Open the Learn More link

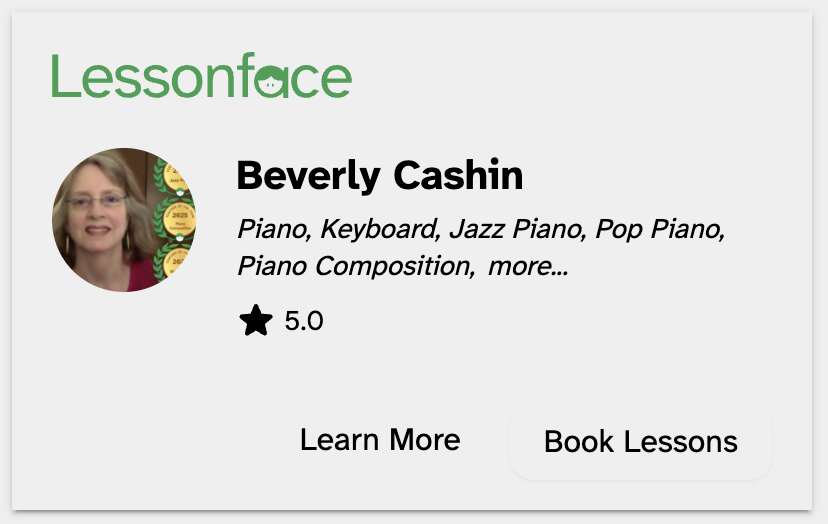point(380,440)
